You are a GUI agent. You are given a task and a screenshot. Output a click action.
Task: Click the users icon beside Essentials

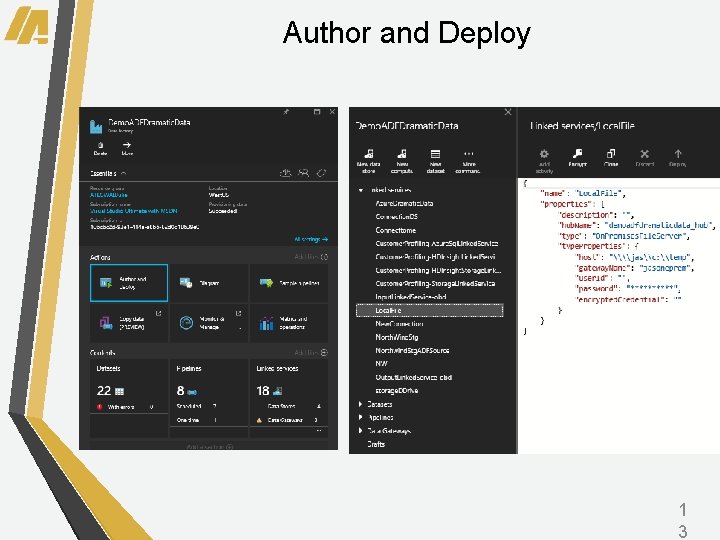pyautogui.click(x=304, y=173)
